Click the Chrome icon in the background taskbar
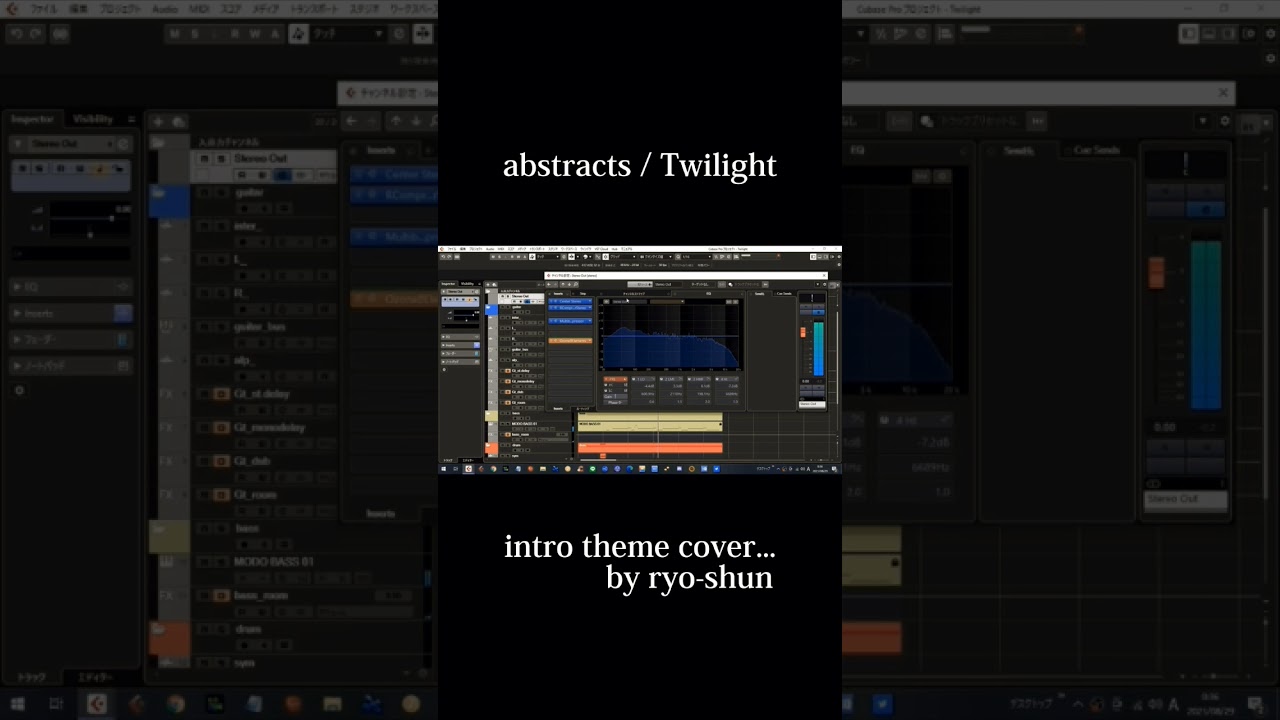This screenshot has width=1280, height=720. tap(176, 704)
